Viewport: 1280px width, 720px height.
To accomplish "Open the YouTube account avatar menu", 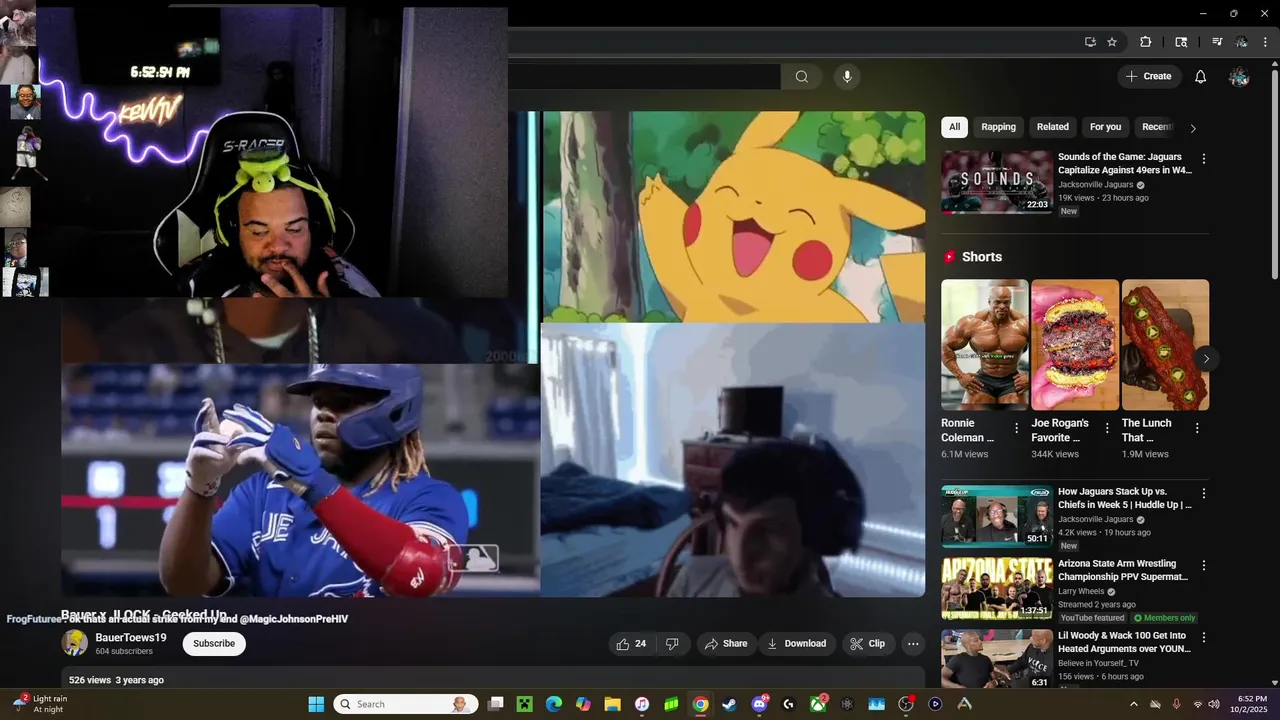I will 1239,77.
